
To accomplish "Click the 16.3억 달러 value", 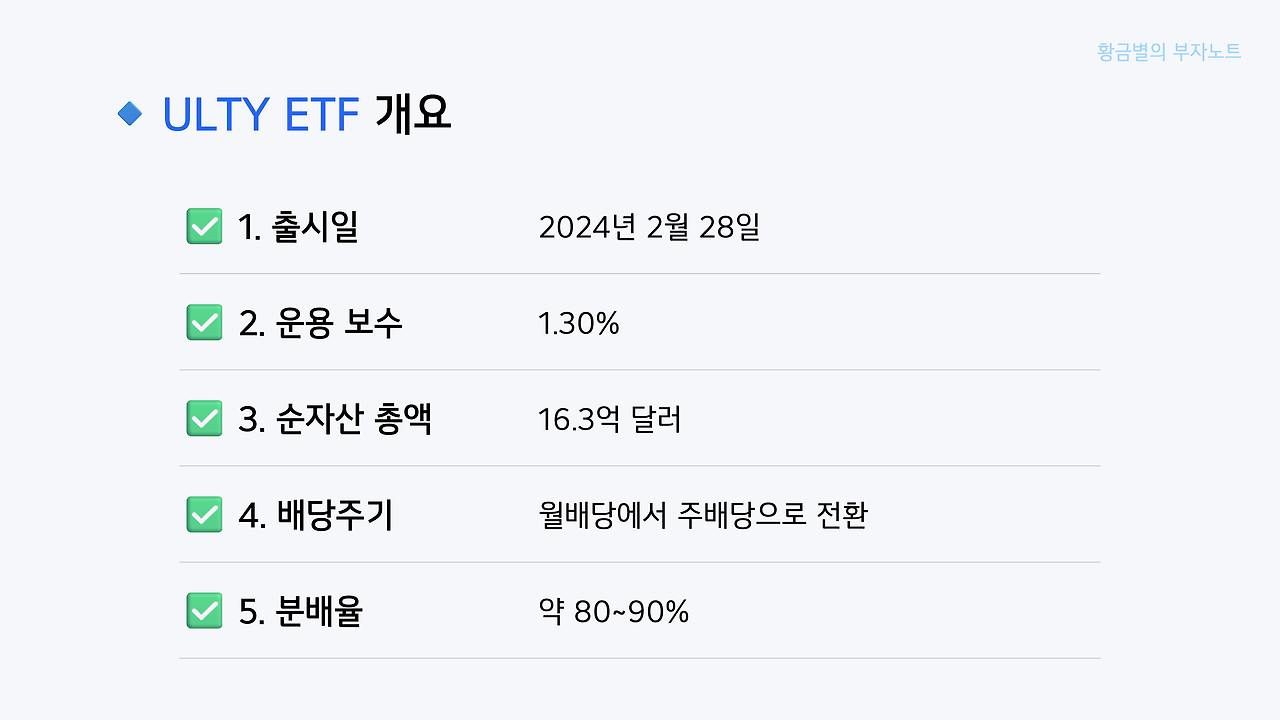I will tap(610, 420).
